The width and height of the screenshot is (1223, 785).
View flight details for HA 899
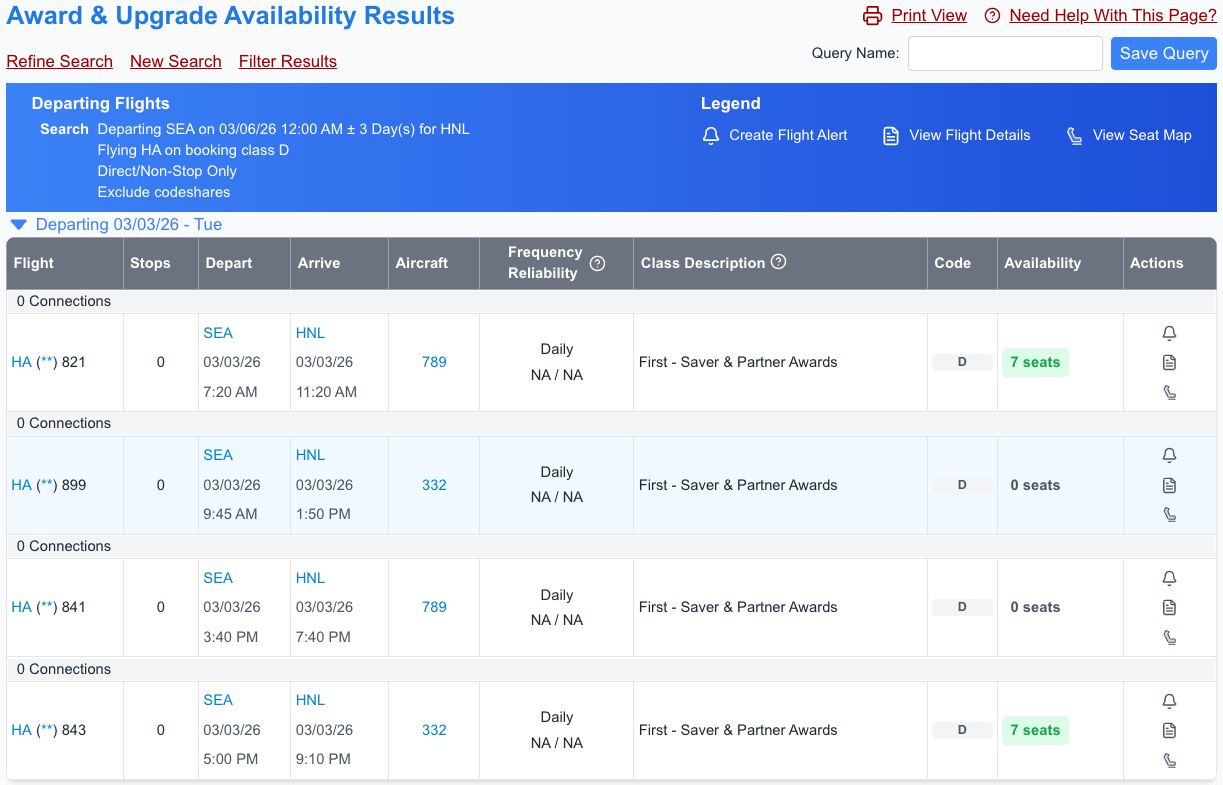(1169, 485)
